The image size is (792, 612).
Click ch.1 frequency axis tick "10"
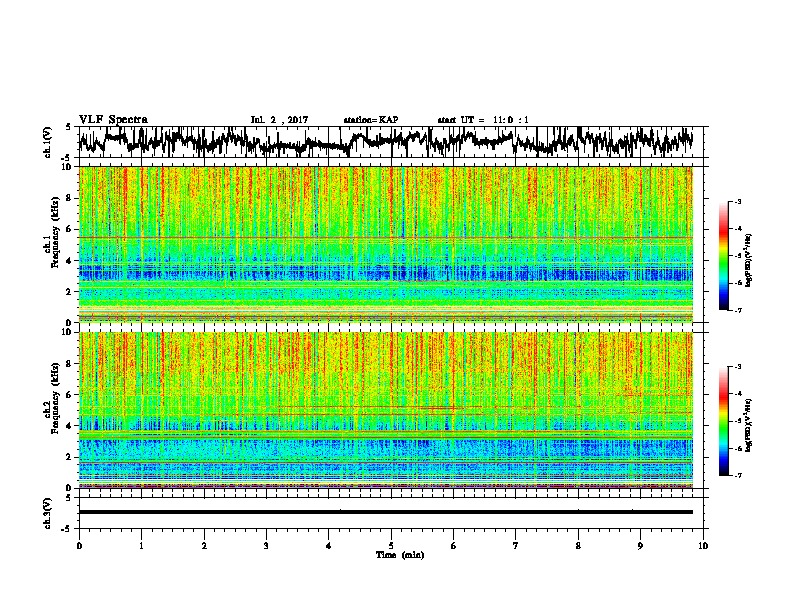[68, 167]
